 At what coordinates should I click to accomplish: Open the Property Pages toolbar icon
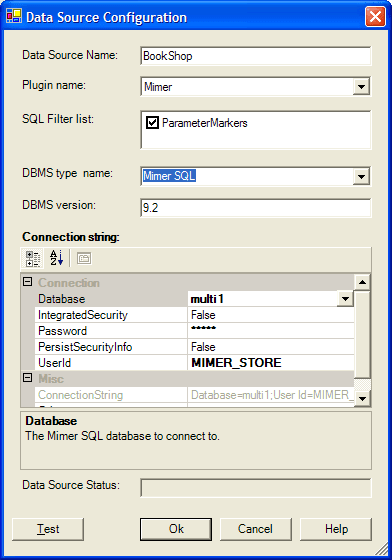tap(84, 258)
